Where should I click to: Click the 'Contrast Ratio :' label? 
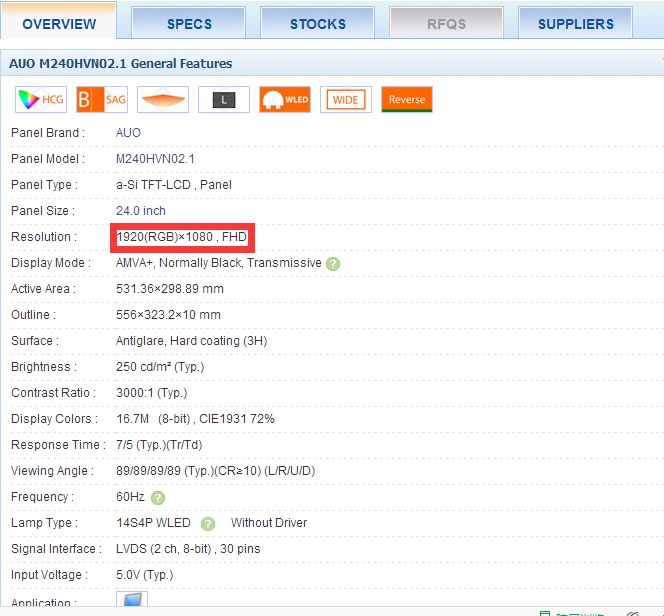coord(53,393)
